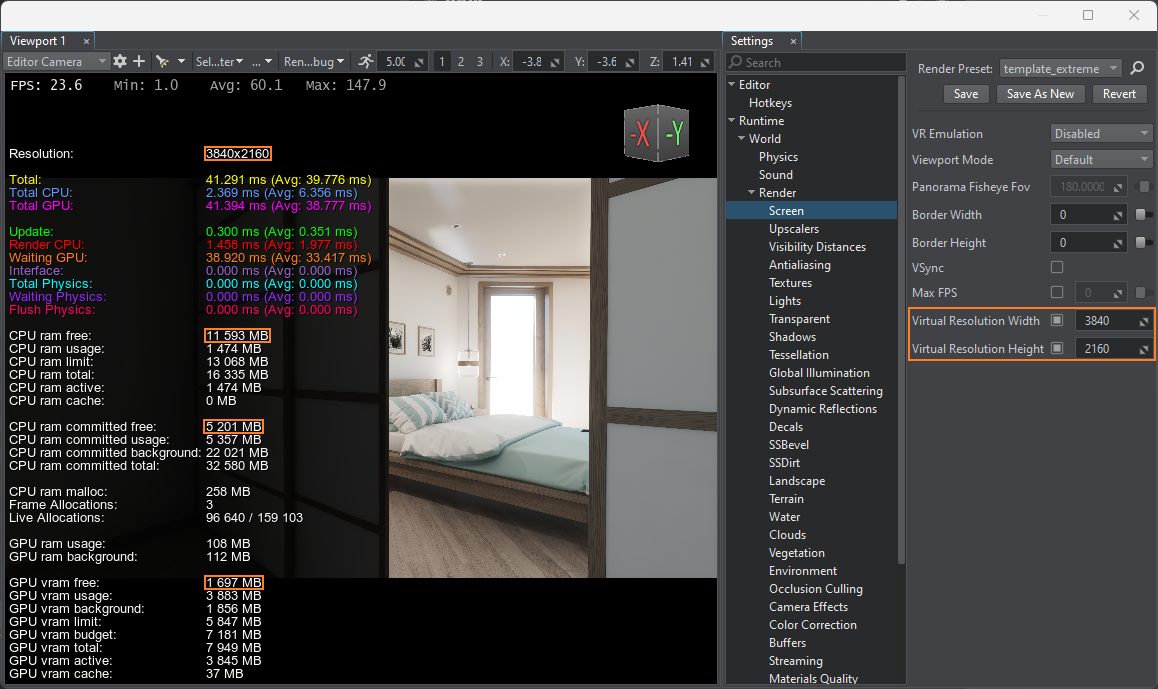
Task: Click the settings tree vertical scrollbar
Action: pyautogui.click(x=901, y=318)
